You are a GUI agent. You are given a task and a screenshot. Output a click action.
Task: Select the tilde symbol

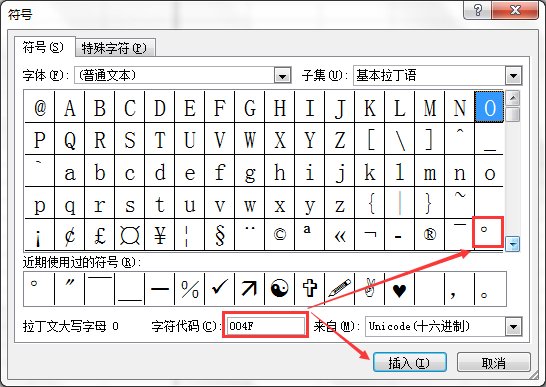pos(459,203)
